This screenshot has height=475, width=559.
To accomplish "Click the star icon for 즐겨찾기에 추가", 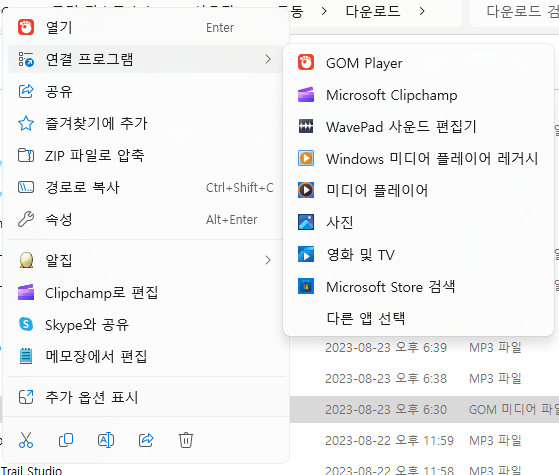I will click(26, 123).
